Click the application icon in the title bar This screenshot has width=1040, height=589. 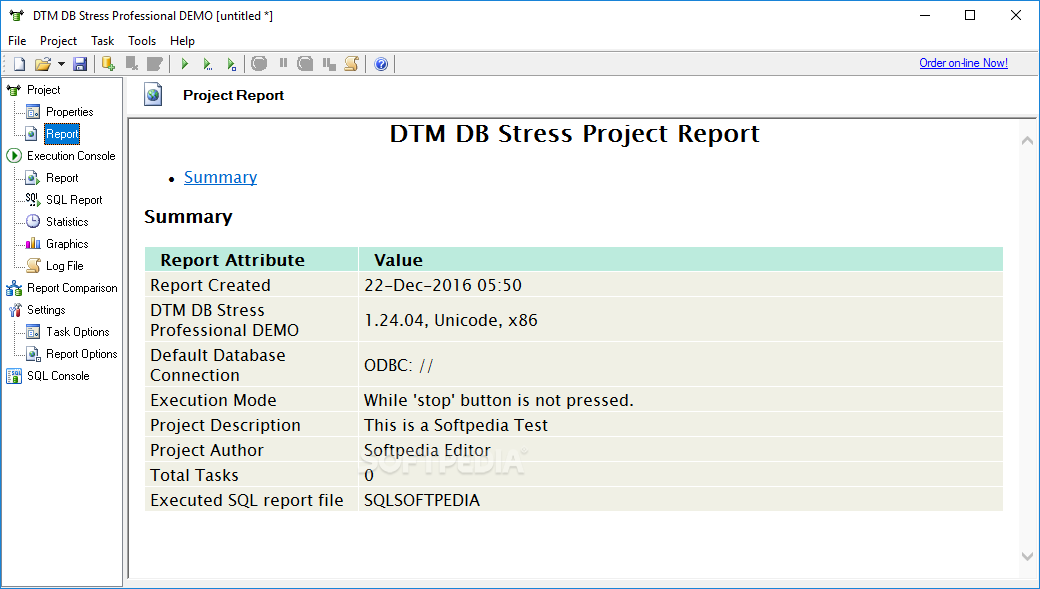tap(17, 15)
